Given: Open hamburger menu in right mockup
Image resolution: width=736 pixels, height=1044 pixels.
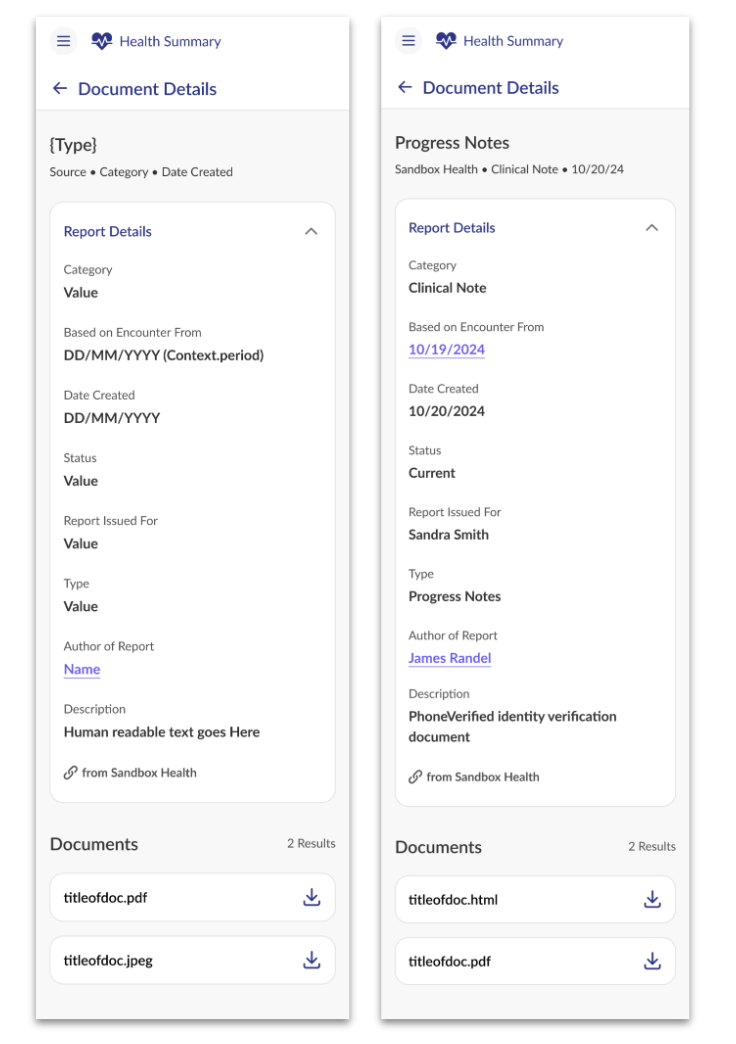Looking at the screenshot, I should tap(408, 41).
